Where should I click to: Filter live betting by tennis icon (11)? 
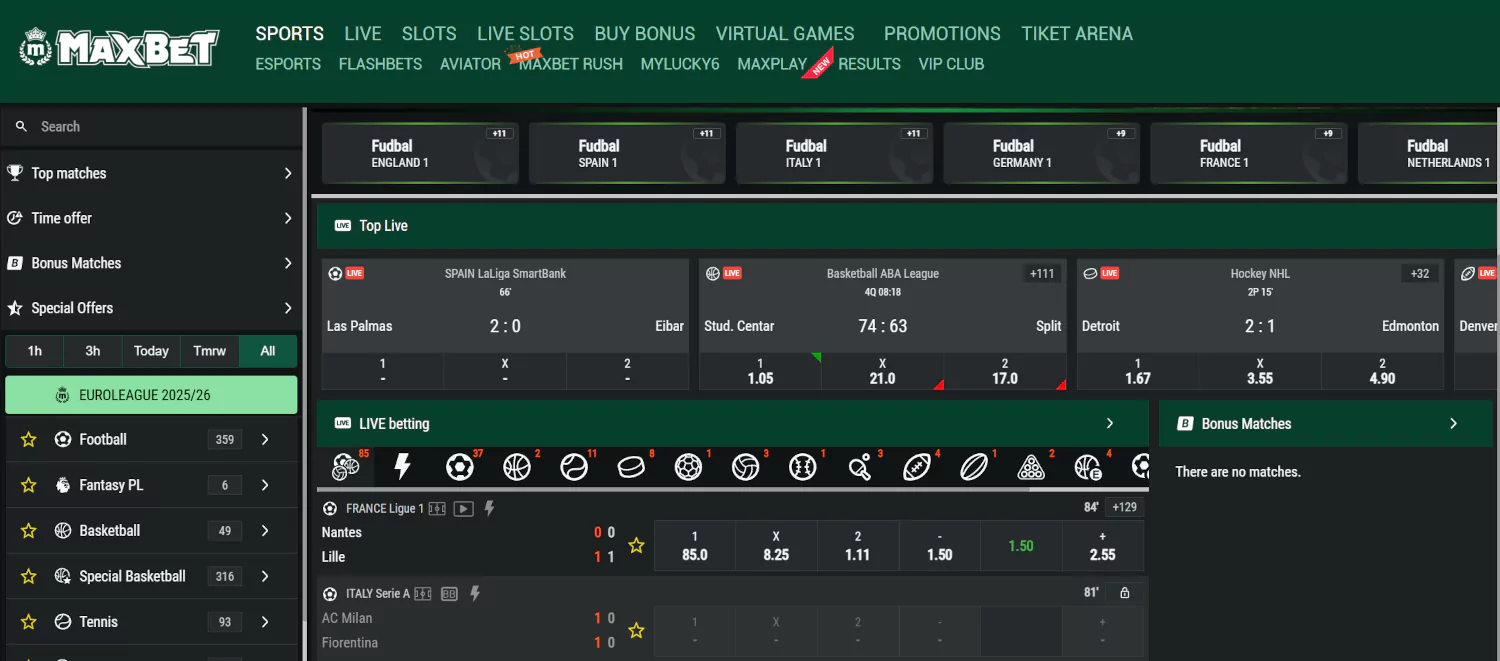(574, 467)
